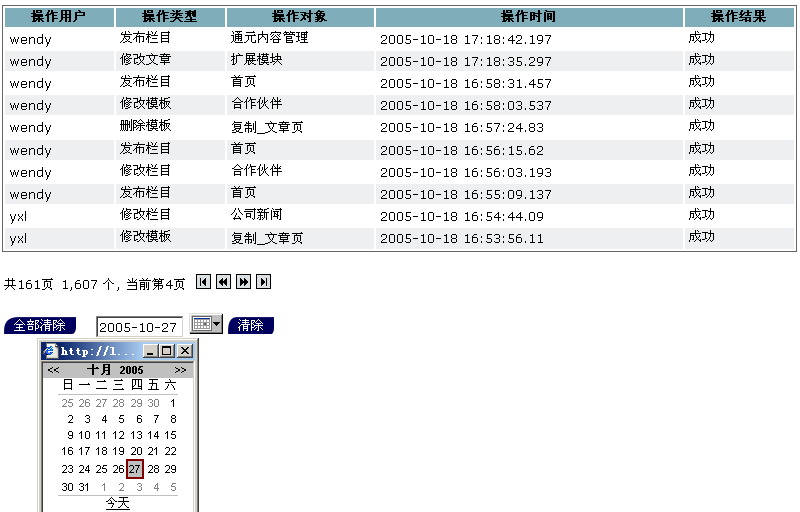Click Internet Explorer icon in calendar popup title
The width and height of the screenshot is (800, 512).
tap(50, 350)
